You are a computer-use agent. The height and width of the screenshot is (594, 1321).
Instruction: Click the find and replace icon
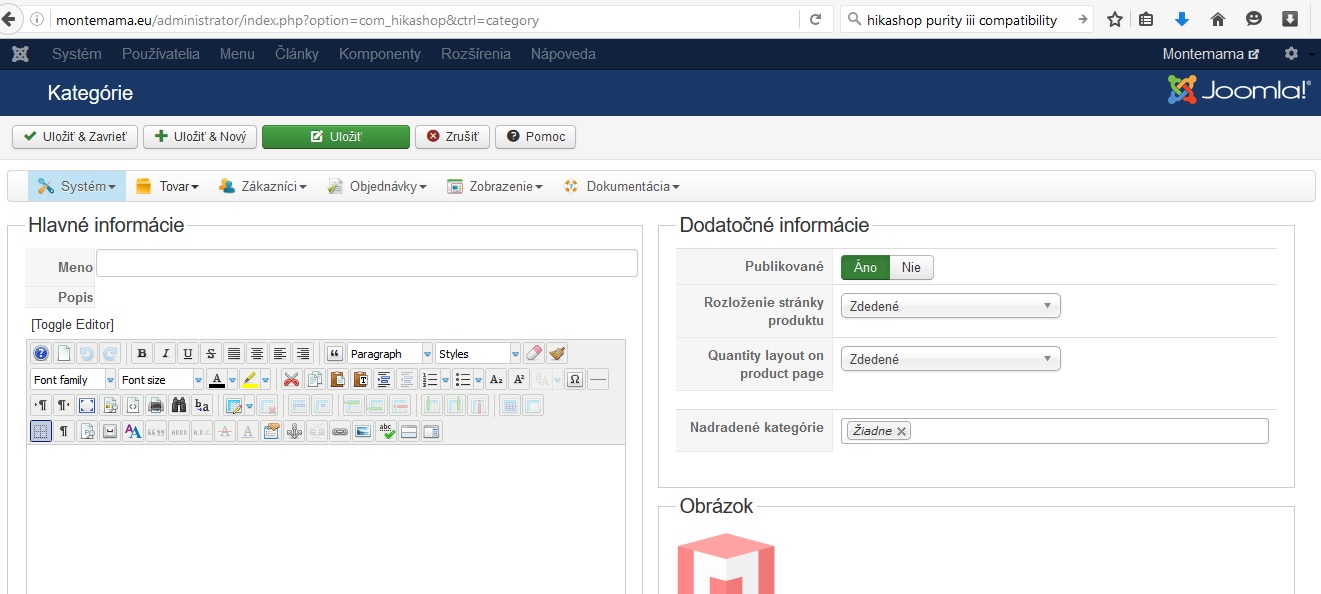[x=202, y=406]
